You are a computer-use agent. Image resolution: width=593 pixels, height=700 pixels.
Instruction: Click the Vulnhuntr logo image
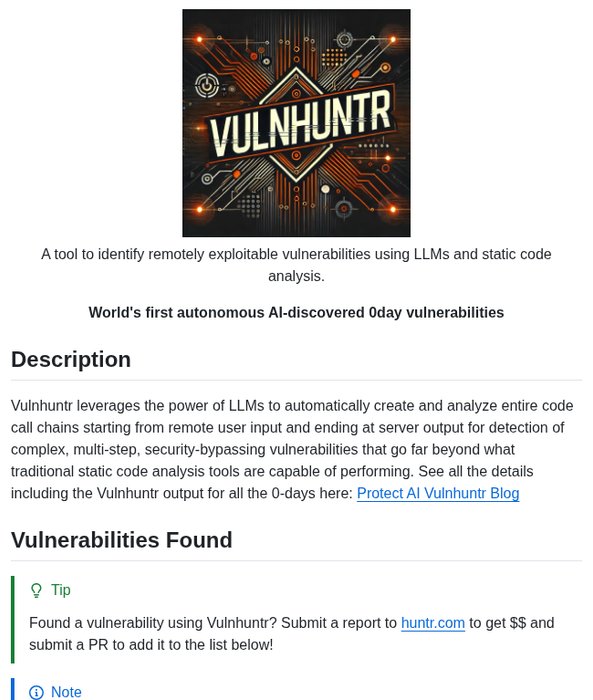pyautogui.click(x=296, y=123)
